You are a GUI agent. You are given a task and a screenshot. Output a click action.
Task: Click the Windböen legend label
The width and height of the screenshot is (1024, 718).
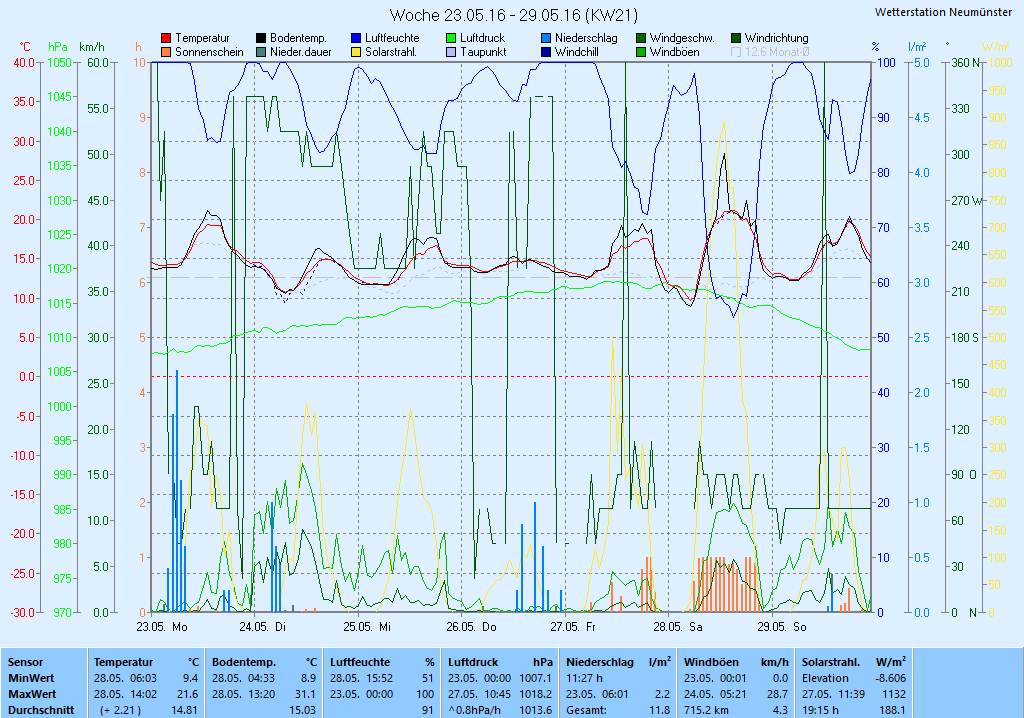point(675,52)
